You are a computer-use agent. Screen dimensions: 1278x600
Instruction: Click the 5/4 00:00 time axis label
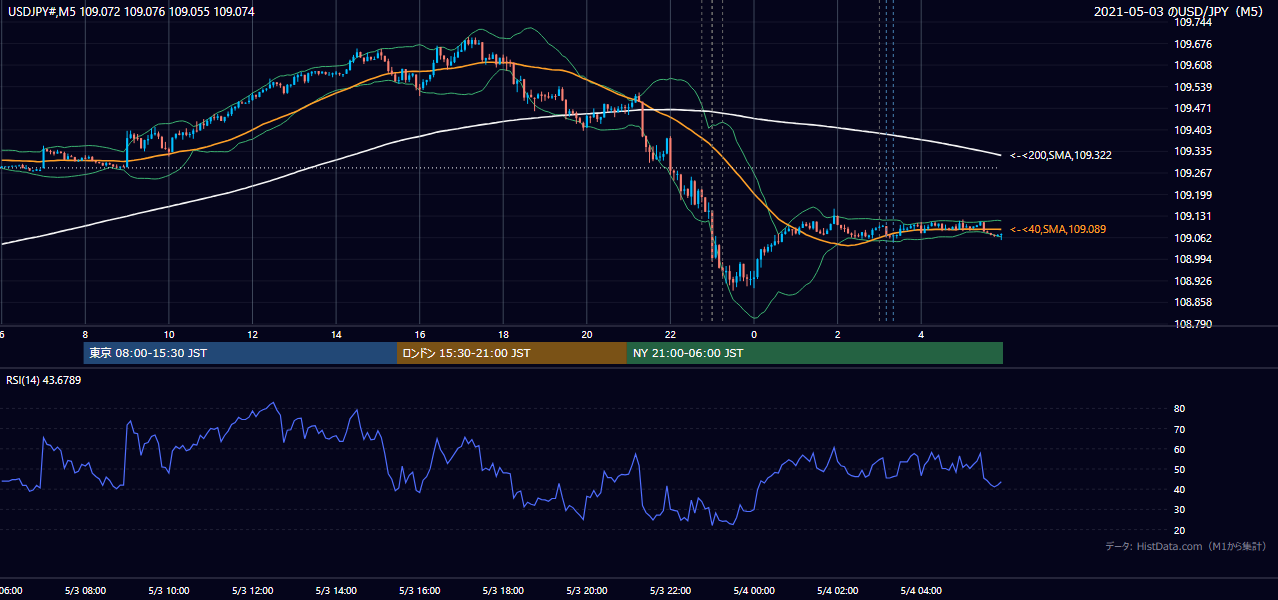coord(754,591)
